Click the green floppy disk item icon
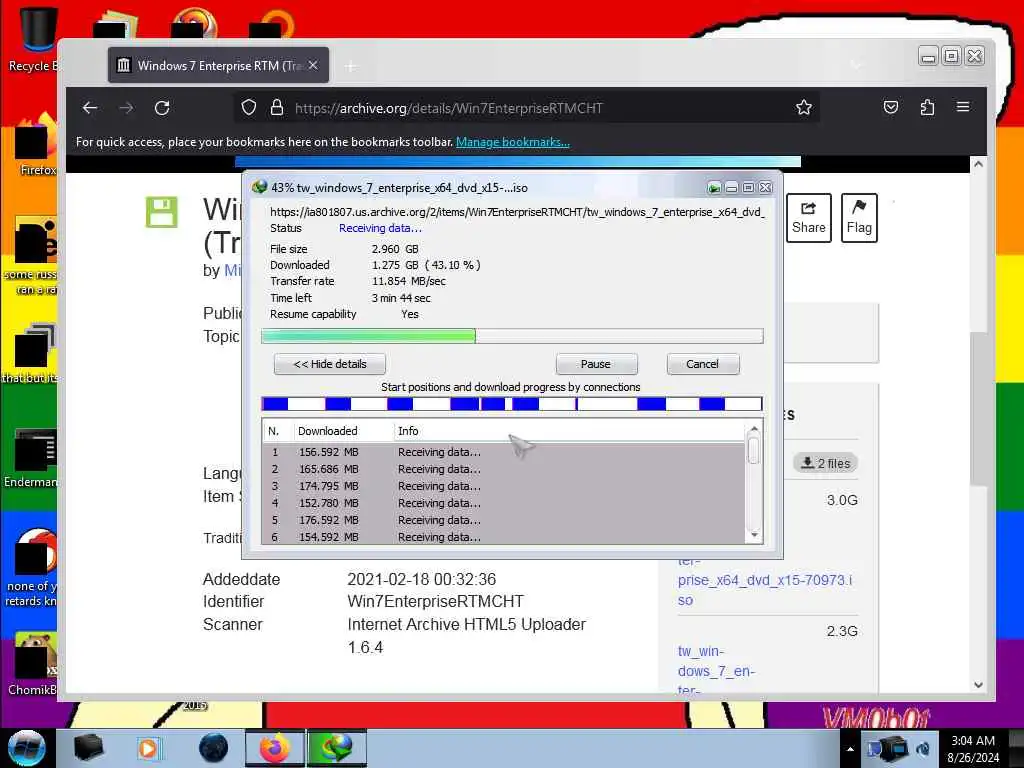This screenshot has width=1024, height=768. [x=161, y=212]
